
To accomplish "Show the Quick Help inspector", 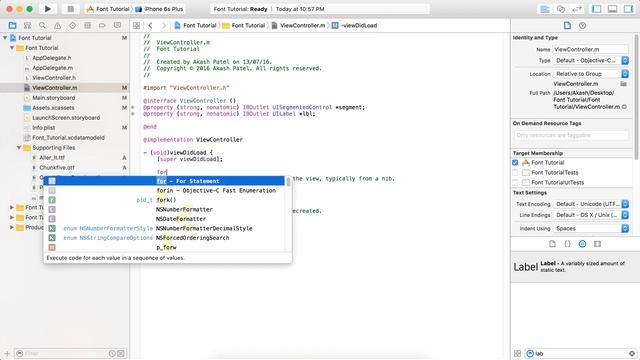I will point(582,25).
